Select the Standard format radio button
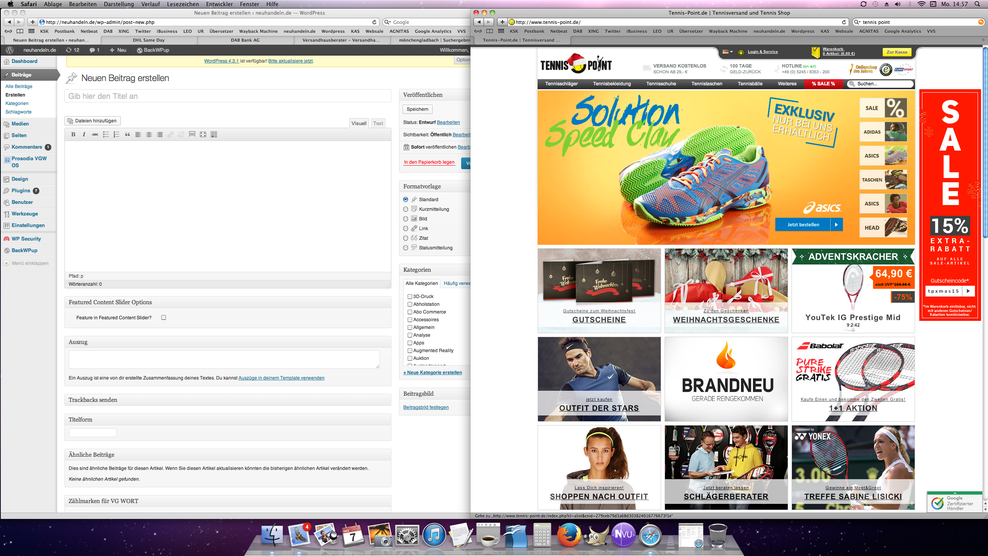The image size is (988, 556). pos(406,199)
